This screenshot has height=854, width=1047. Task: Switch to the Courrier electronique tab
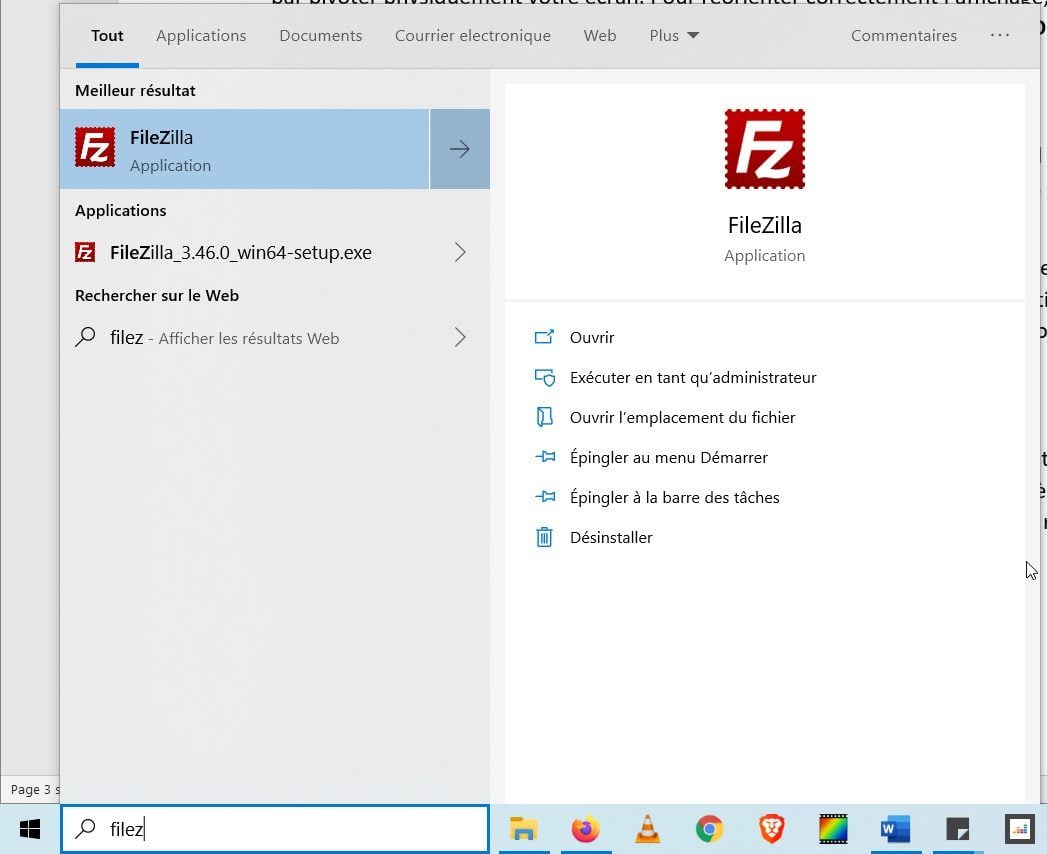pyautogui.click(x=473, y=35)
